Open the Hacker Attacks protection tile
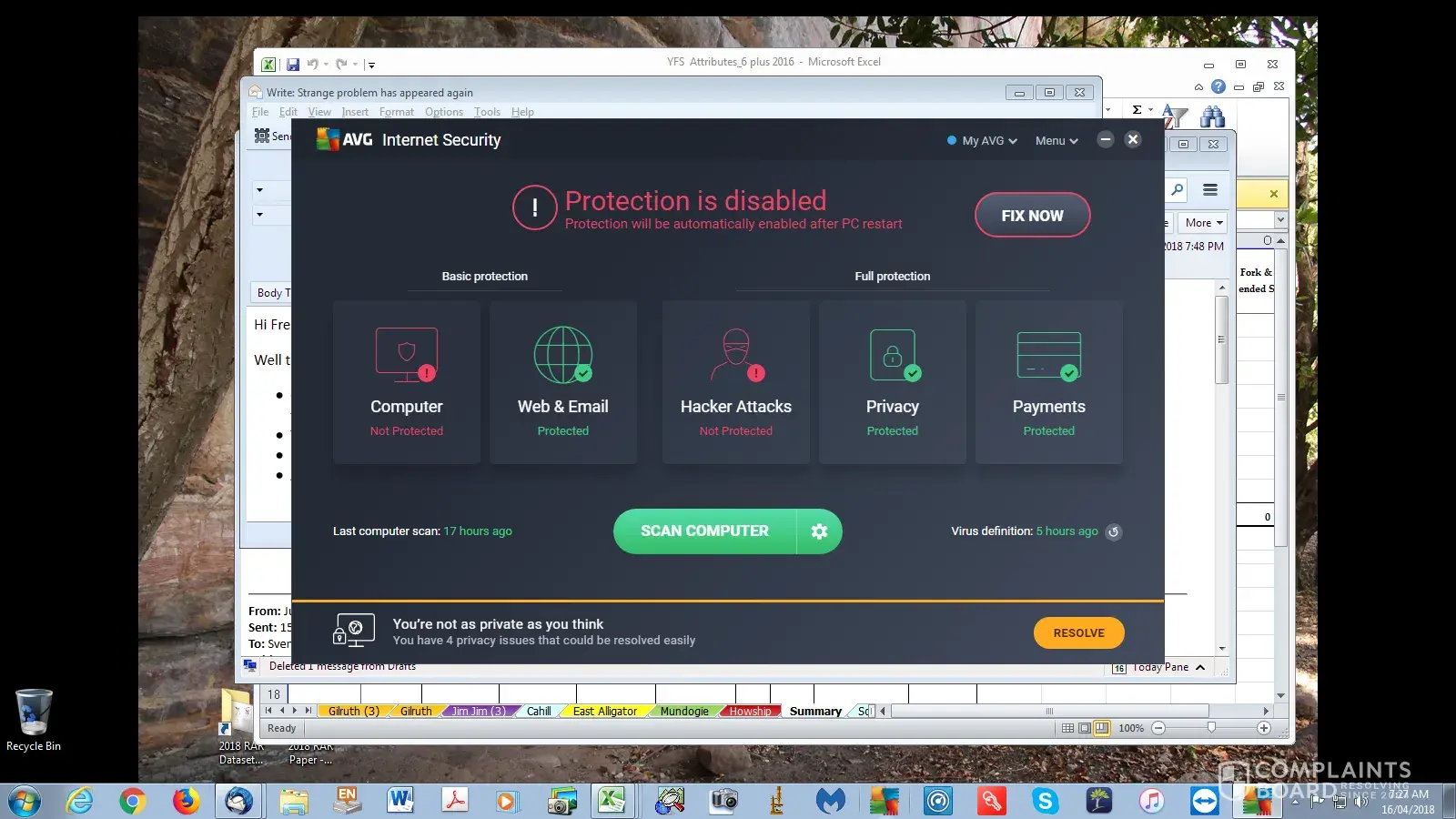 (x=736, y=382)
